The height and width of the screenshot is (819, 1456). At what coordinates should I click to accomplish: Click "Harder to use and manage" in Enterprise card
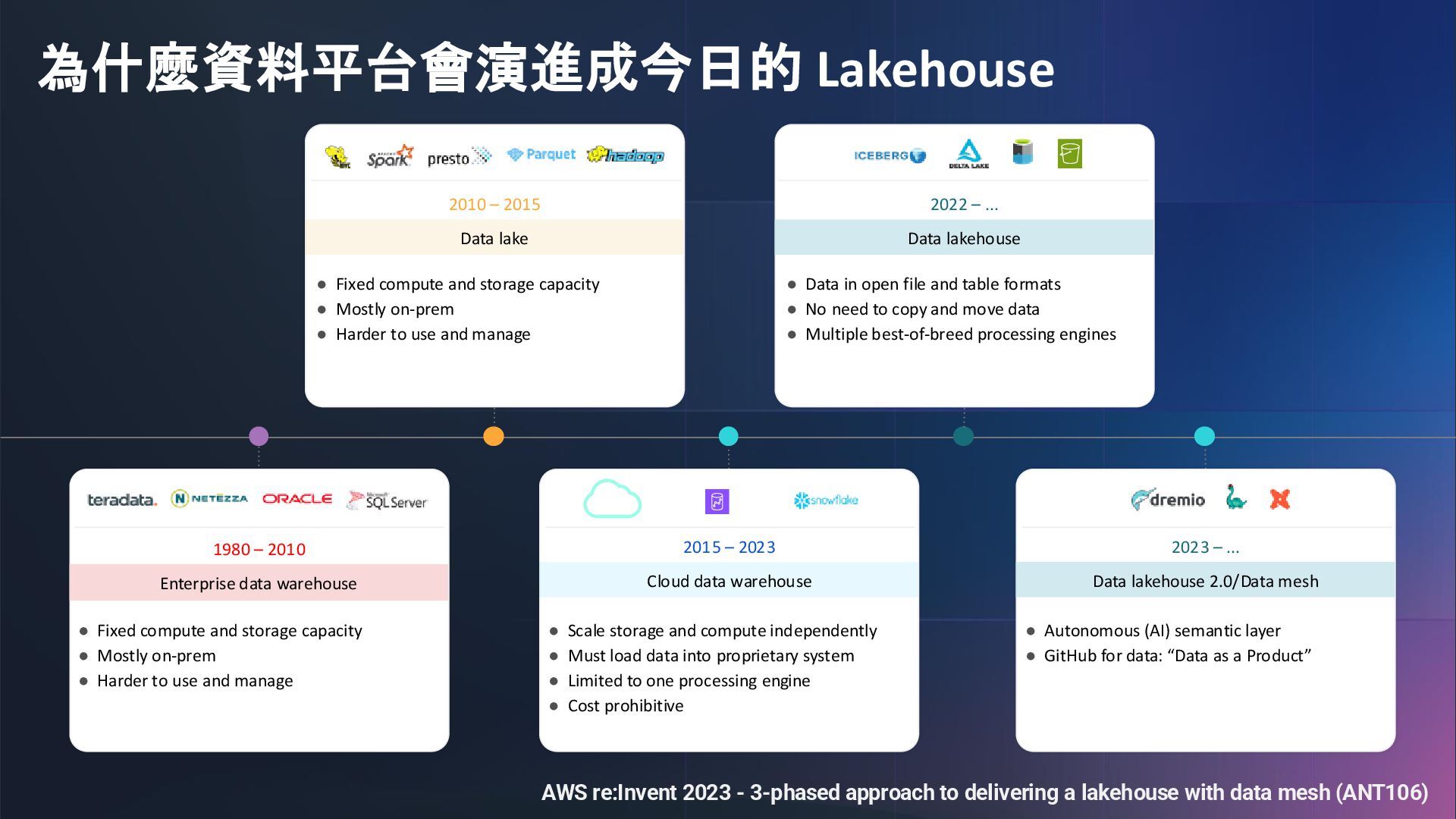point(195,681)
